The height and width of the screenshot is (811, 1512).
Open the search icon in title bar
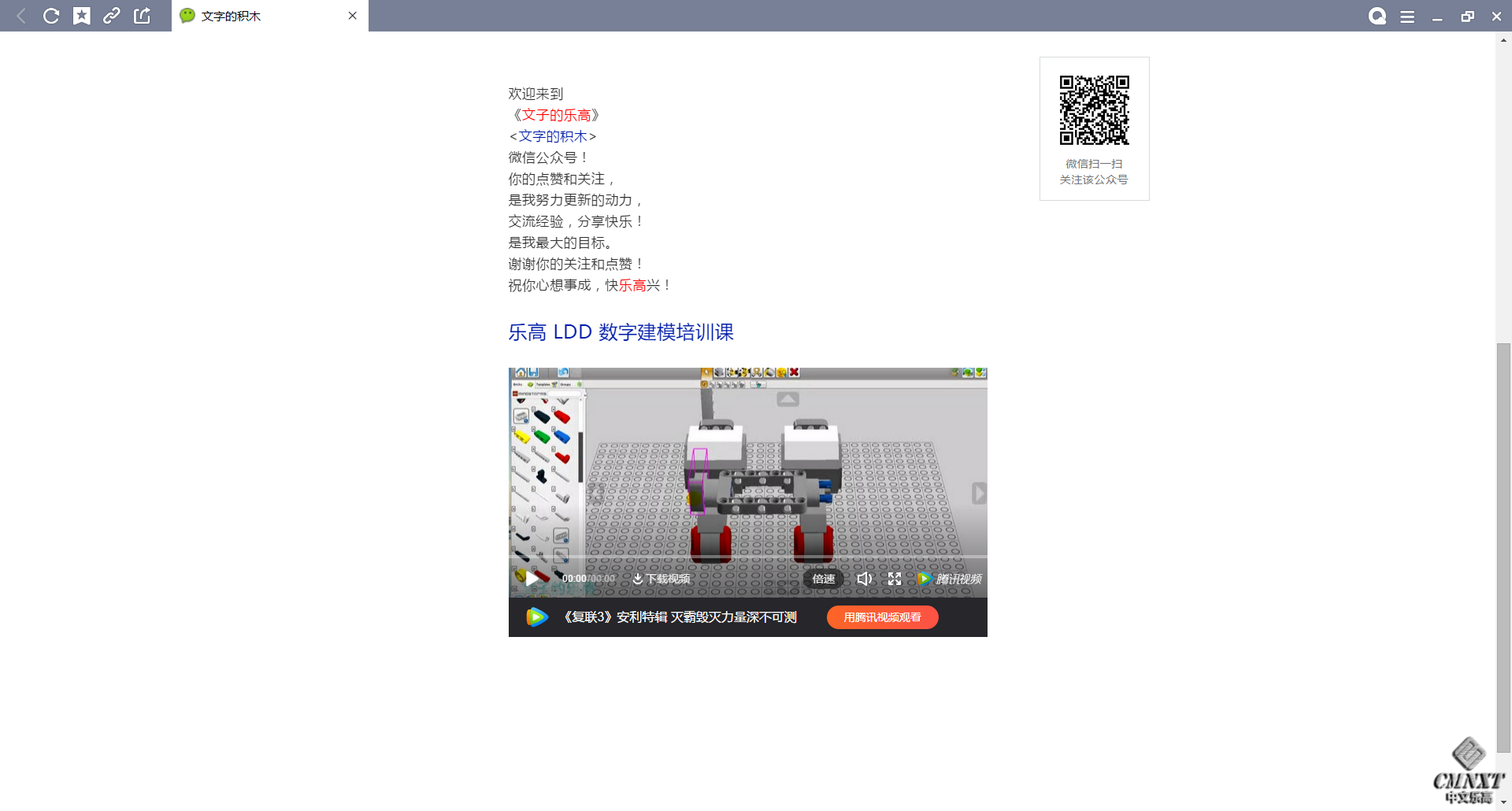coord(1377,17)
